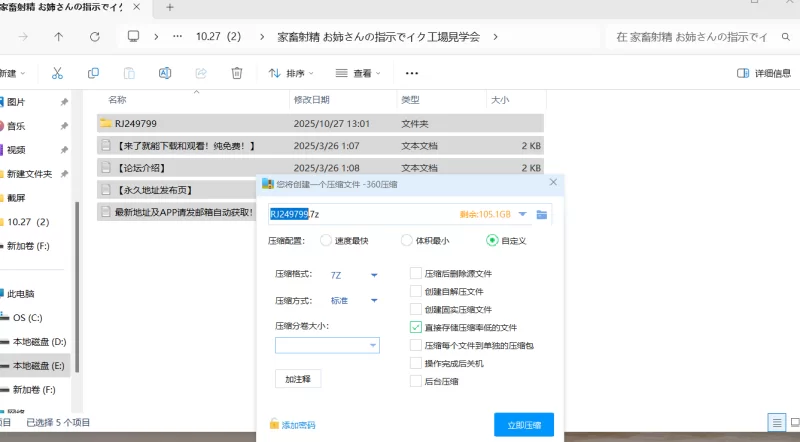Open the 排序 sort menu
The height and width of the screenshot is (442, 800).
pyautogui.click(x=291, y=73)
